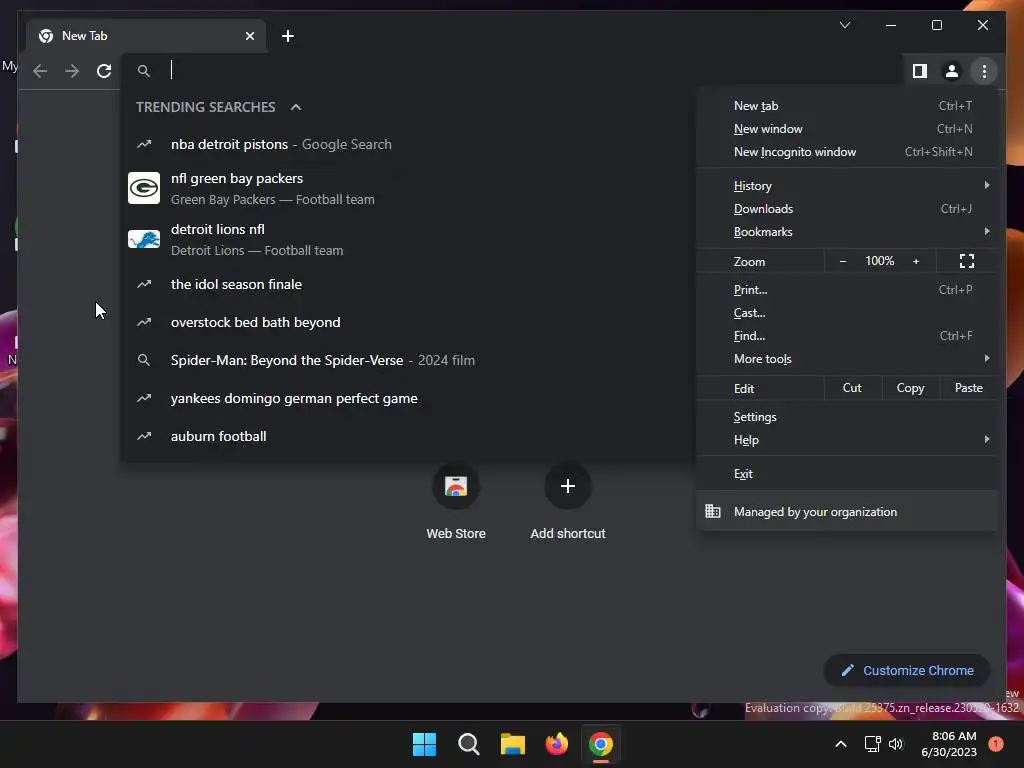Show hidden icons in system tray
Image resolution: width=1024 pixels, height=768 pixels.
tap(841, 744)
